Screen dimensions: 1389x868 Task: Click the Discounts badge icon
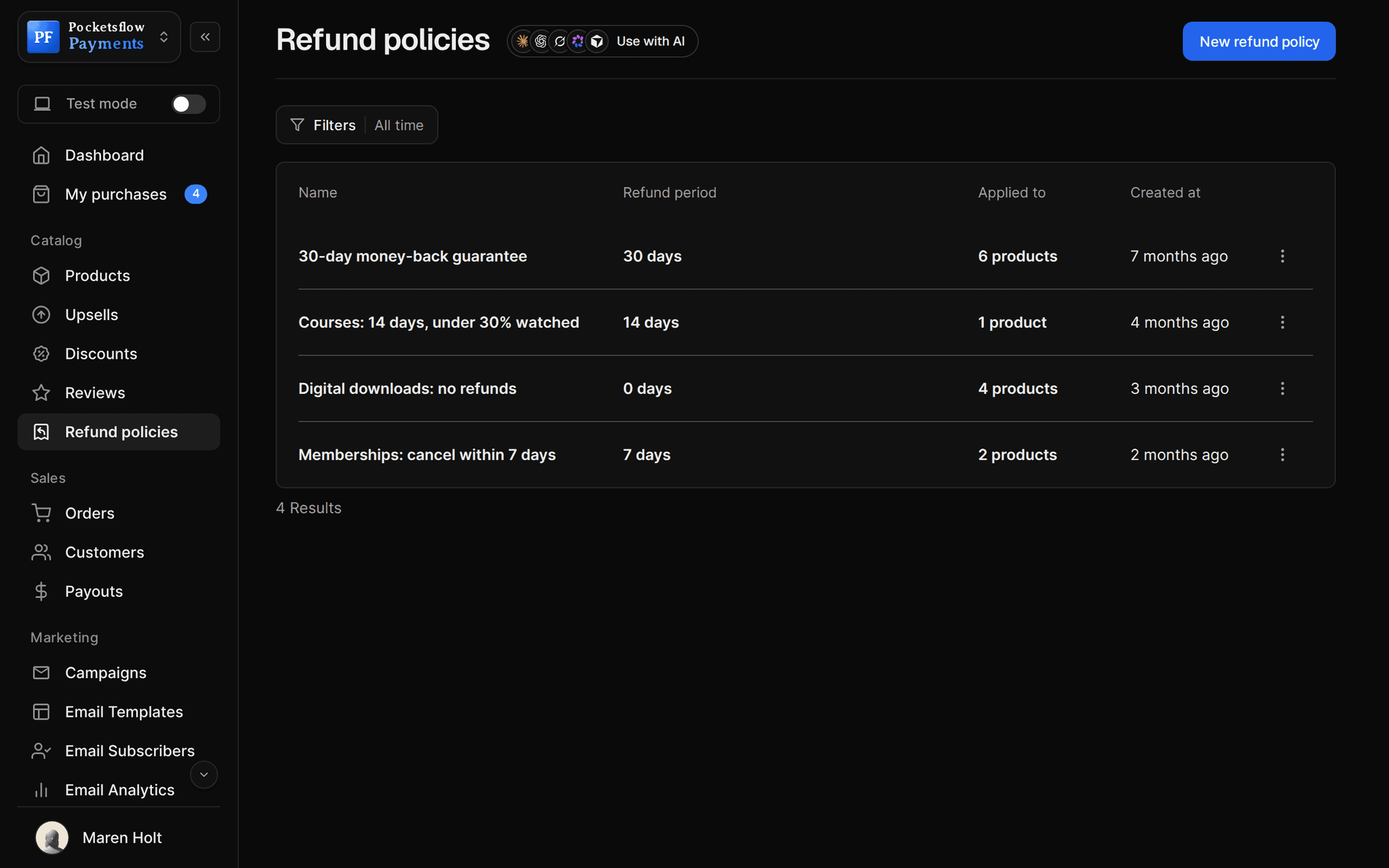(41, 354)
